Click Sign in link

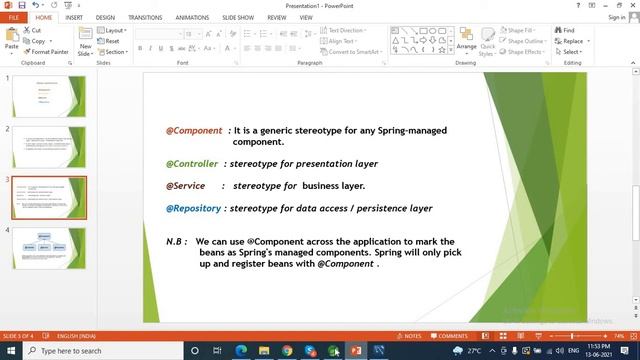coord(616,17)
